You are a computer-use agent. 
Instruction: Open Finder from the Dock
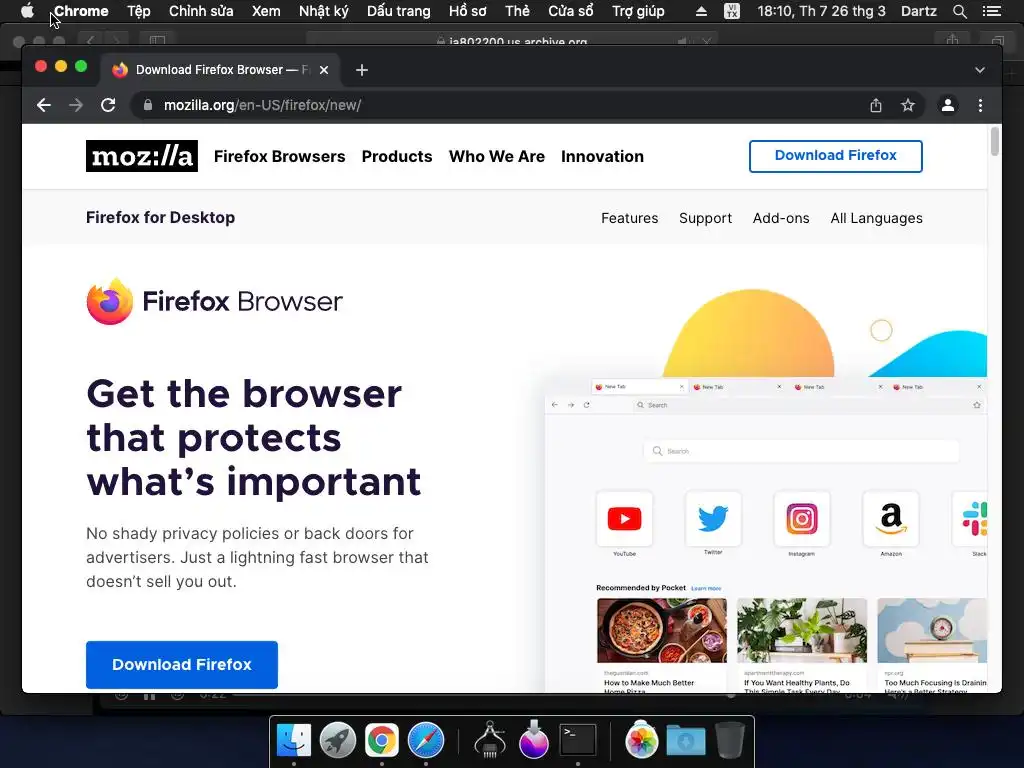click(x=294, y=740)
